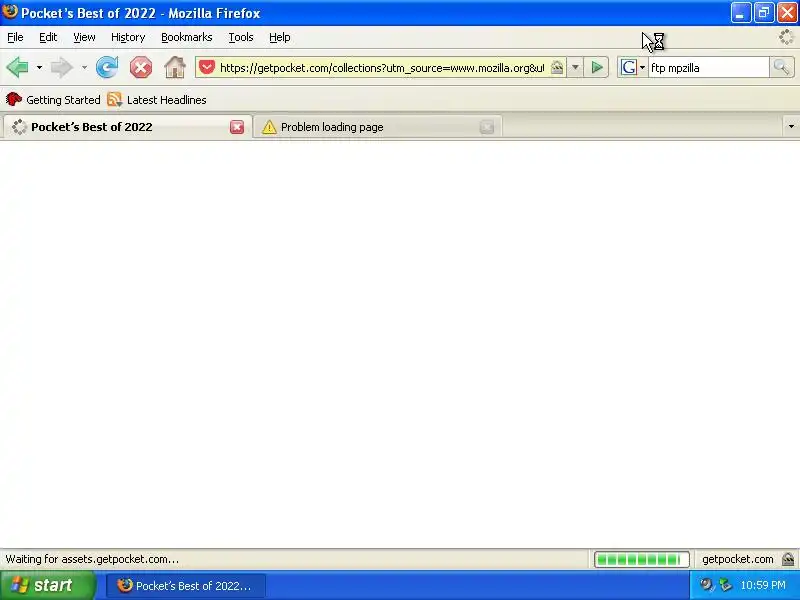Open the File menu
The image size is (800, 600).
15,37
